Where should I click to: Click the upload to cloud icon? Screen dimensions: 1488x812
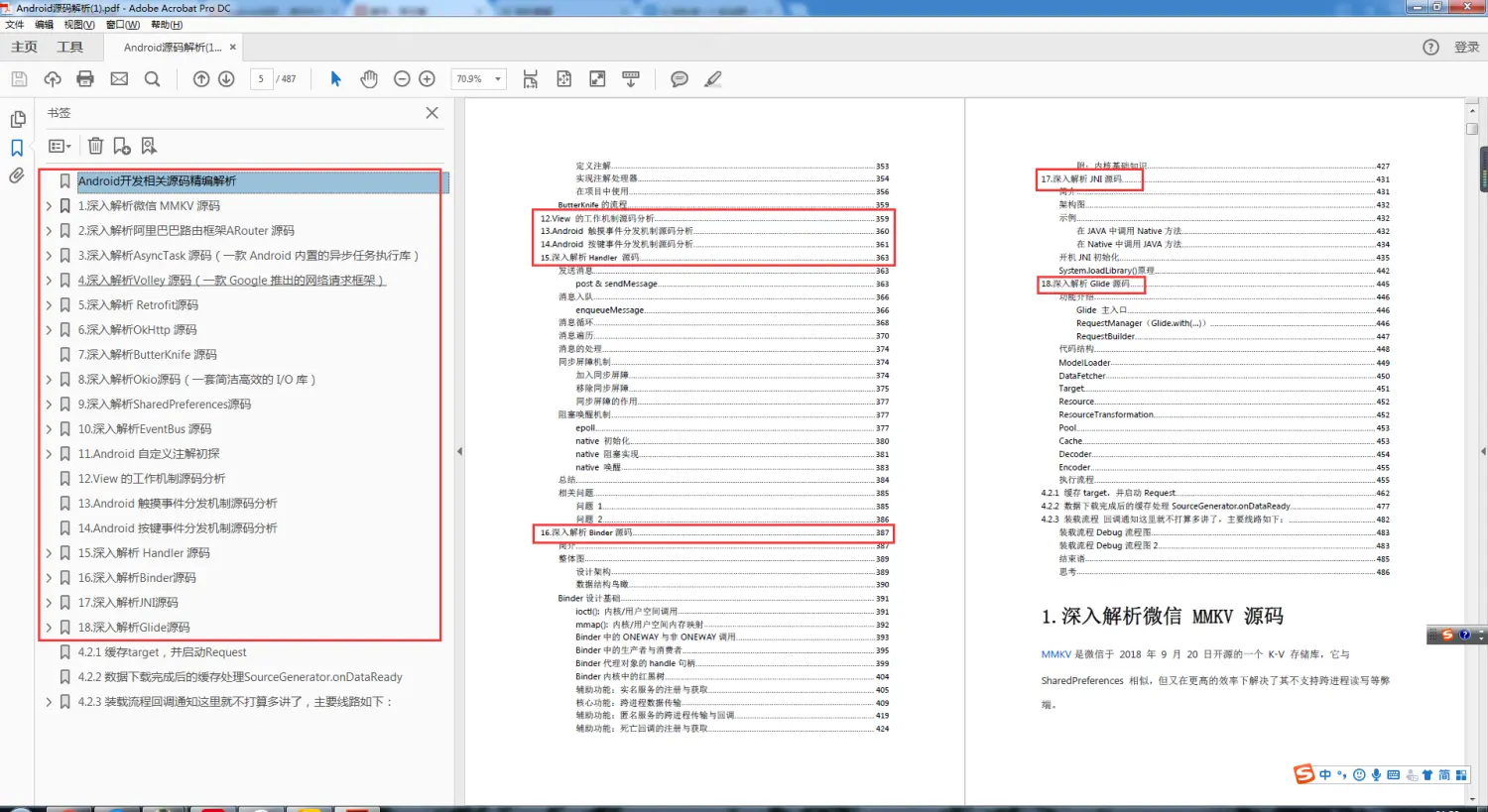click(x=52, y=78)
